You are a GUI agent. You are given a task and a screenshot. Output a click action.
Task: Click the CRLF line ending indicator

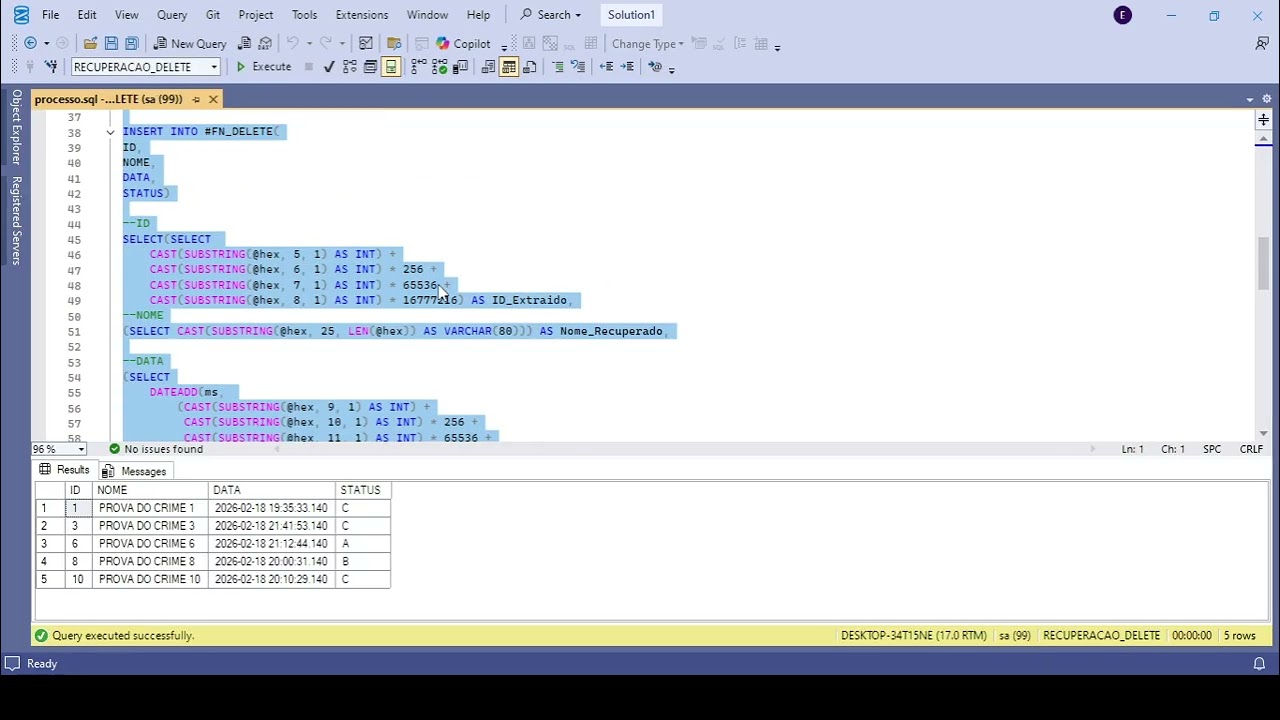(x=1251, y=449)
